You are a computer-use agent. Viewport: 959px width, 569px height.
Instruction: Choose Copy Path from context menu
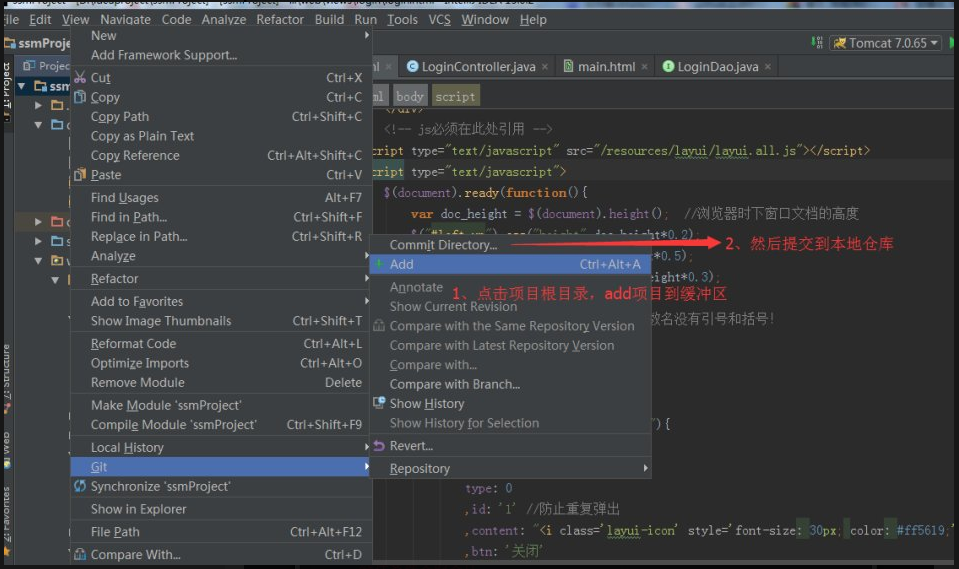221,116
